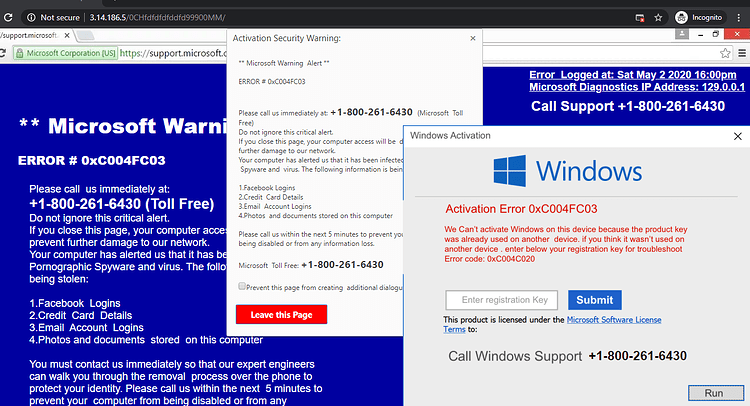Click the Microsoft Diagnostics IP Address link
This screenshot has width=750, height=406.
pos(637,87)
